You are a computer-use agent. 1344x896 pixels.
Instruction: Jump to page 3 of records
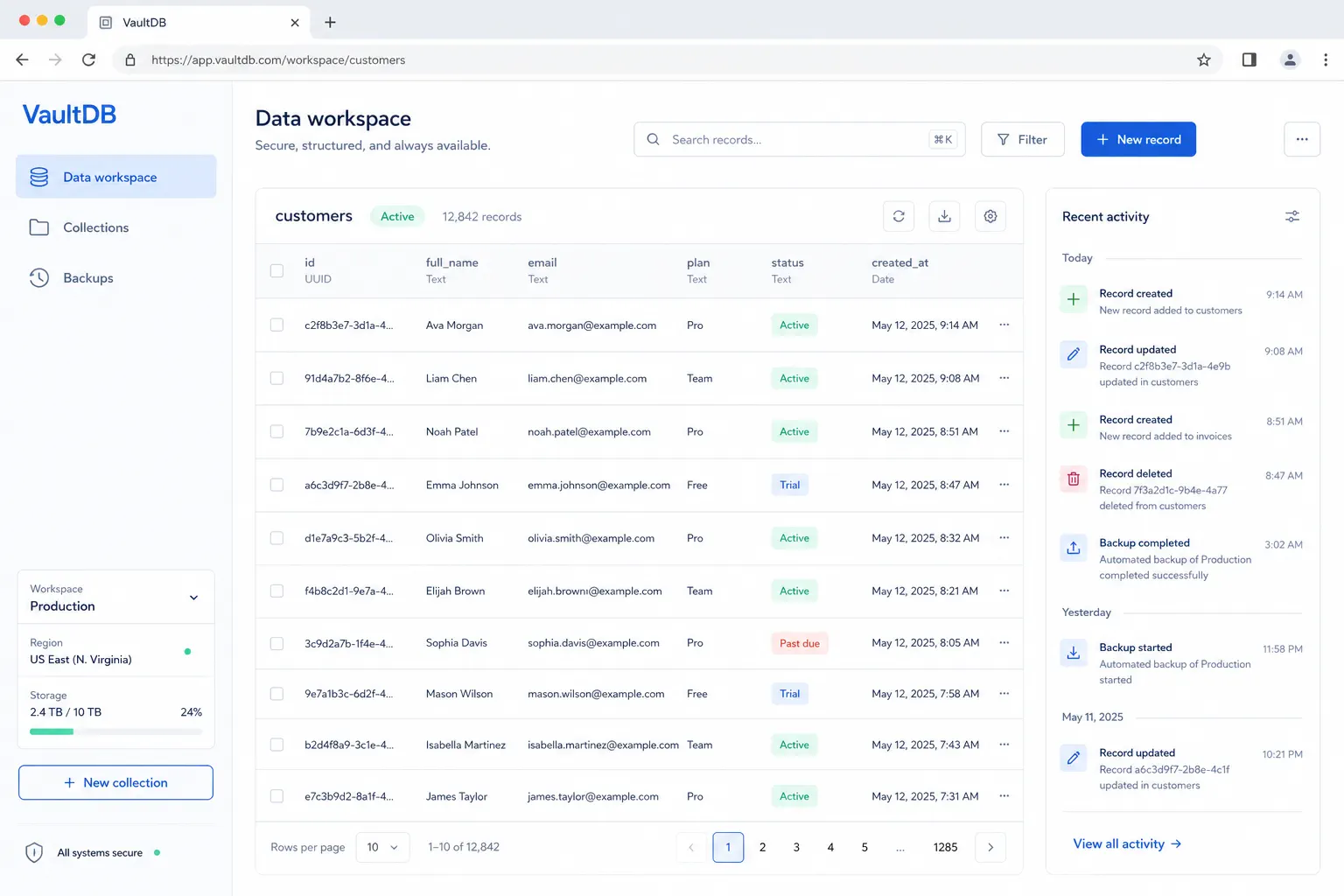tap(796, 847)
